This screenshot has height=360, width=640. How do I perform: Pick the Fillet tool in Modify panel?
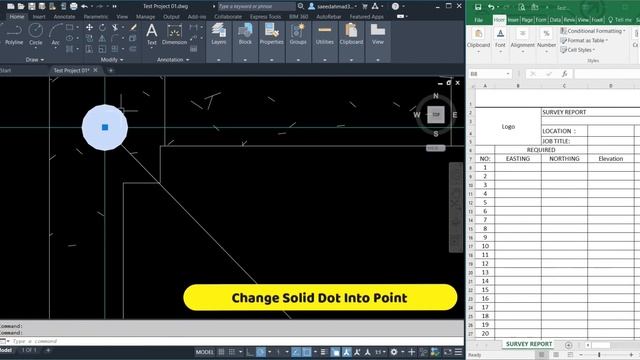pos(115,38)
